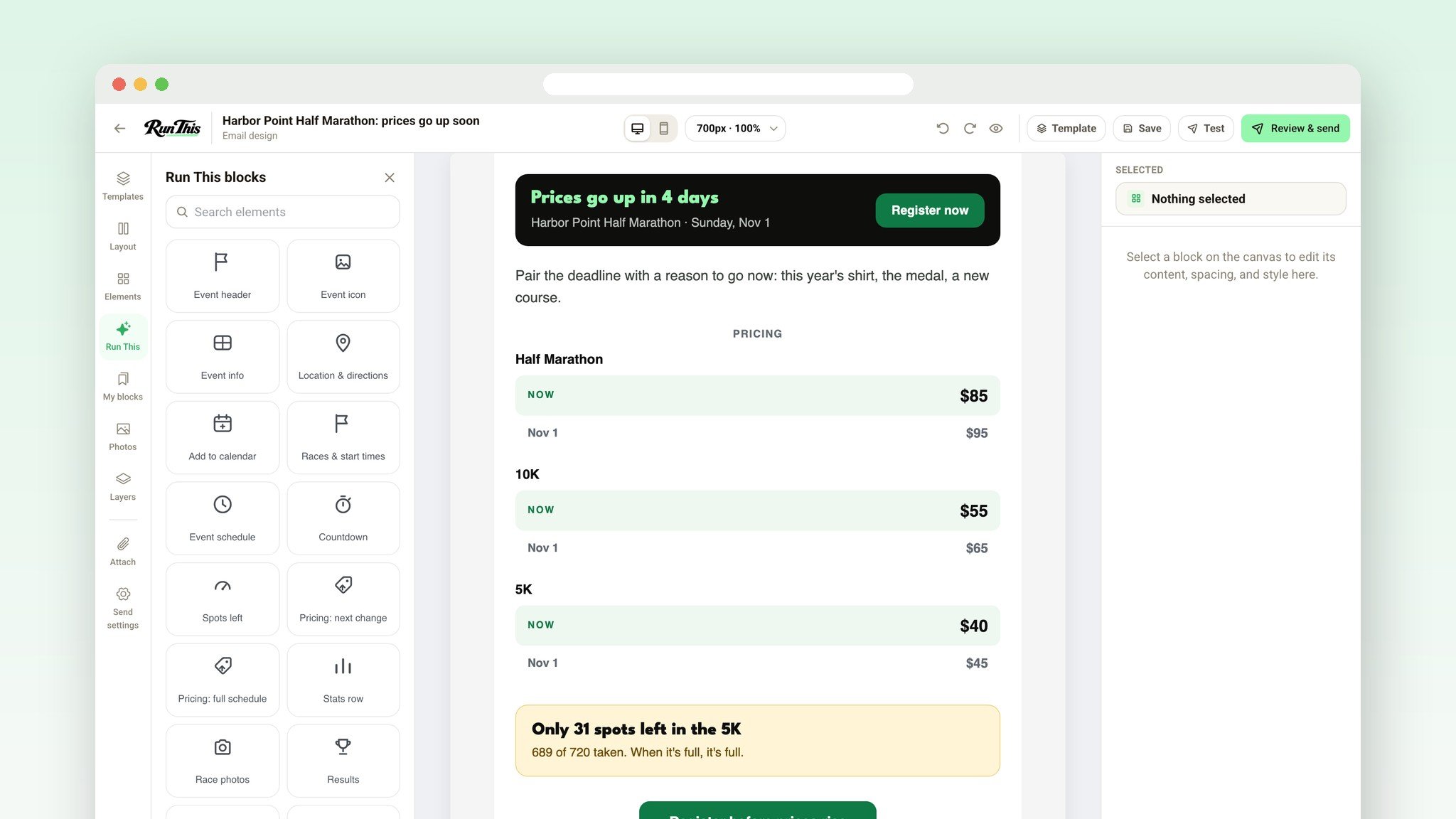Viewport: 1456px width, 819px height.
Task: Open My blocks in sidebar
Action: [x=122, y=386]
